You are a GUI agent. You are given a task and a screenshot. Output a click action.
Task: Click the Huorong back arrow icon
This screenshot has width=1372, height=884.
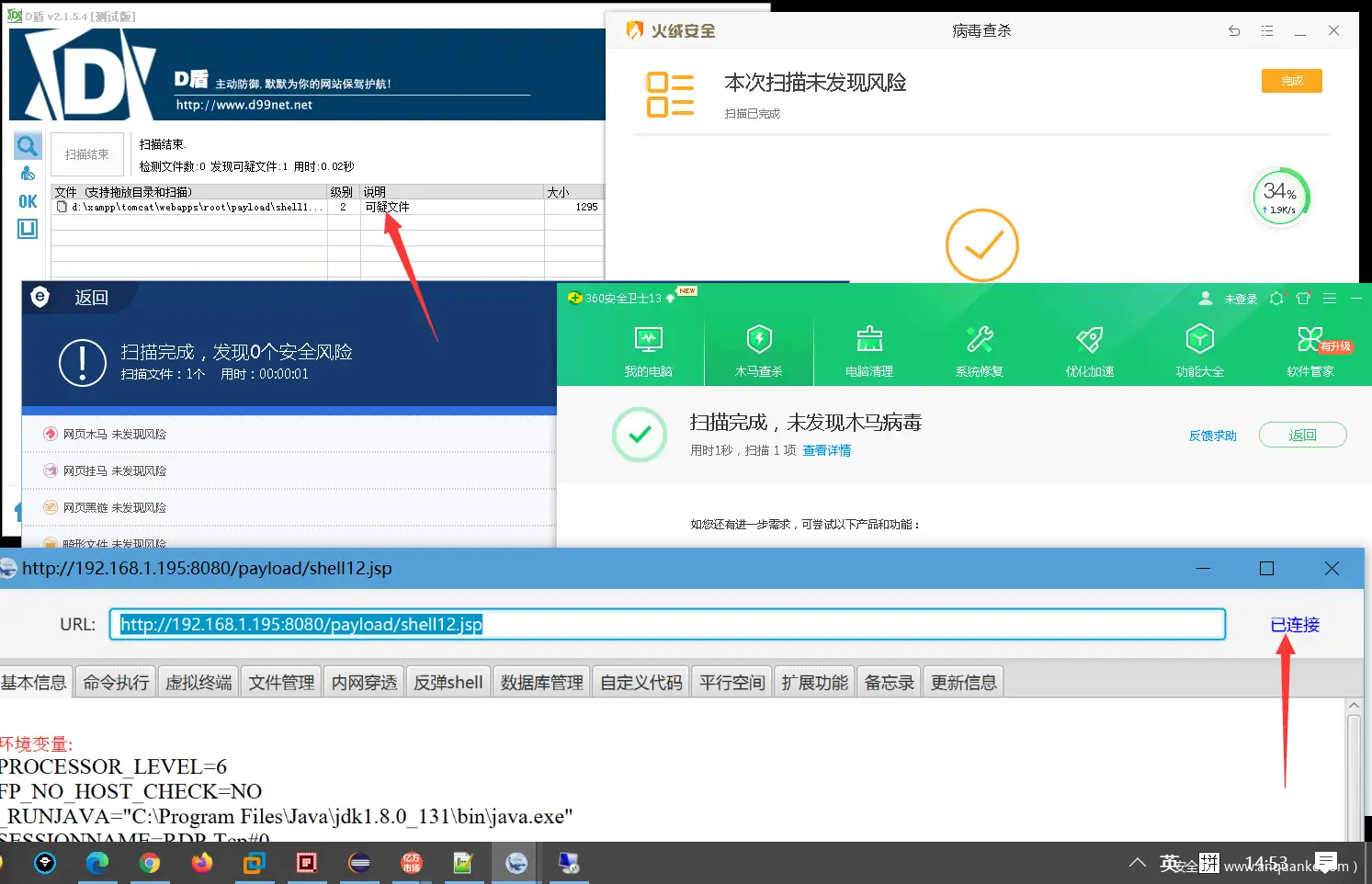[1234, 31]
